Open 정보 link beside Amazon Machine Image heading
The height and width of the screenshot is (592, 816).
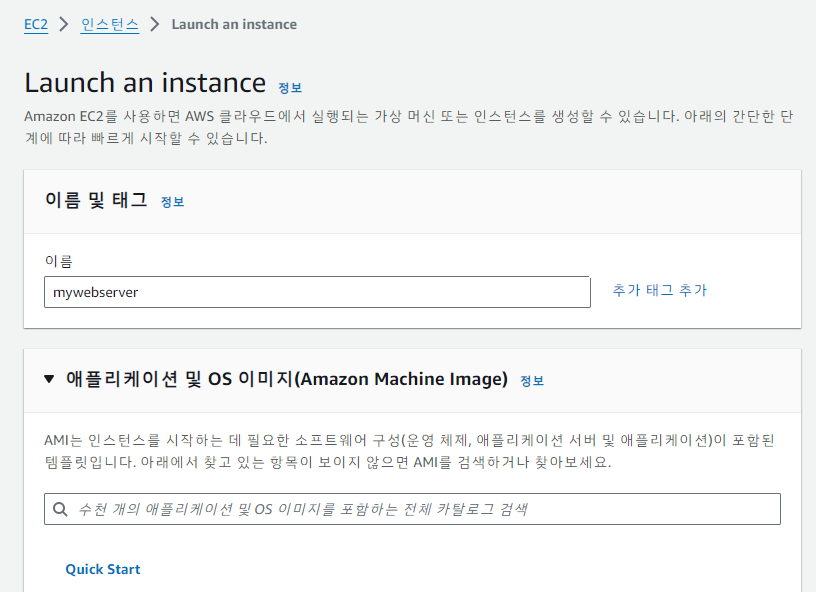click(x=532, y=381)
